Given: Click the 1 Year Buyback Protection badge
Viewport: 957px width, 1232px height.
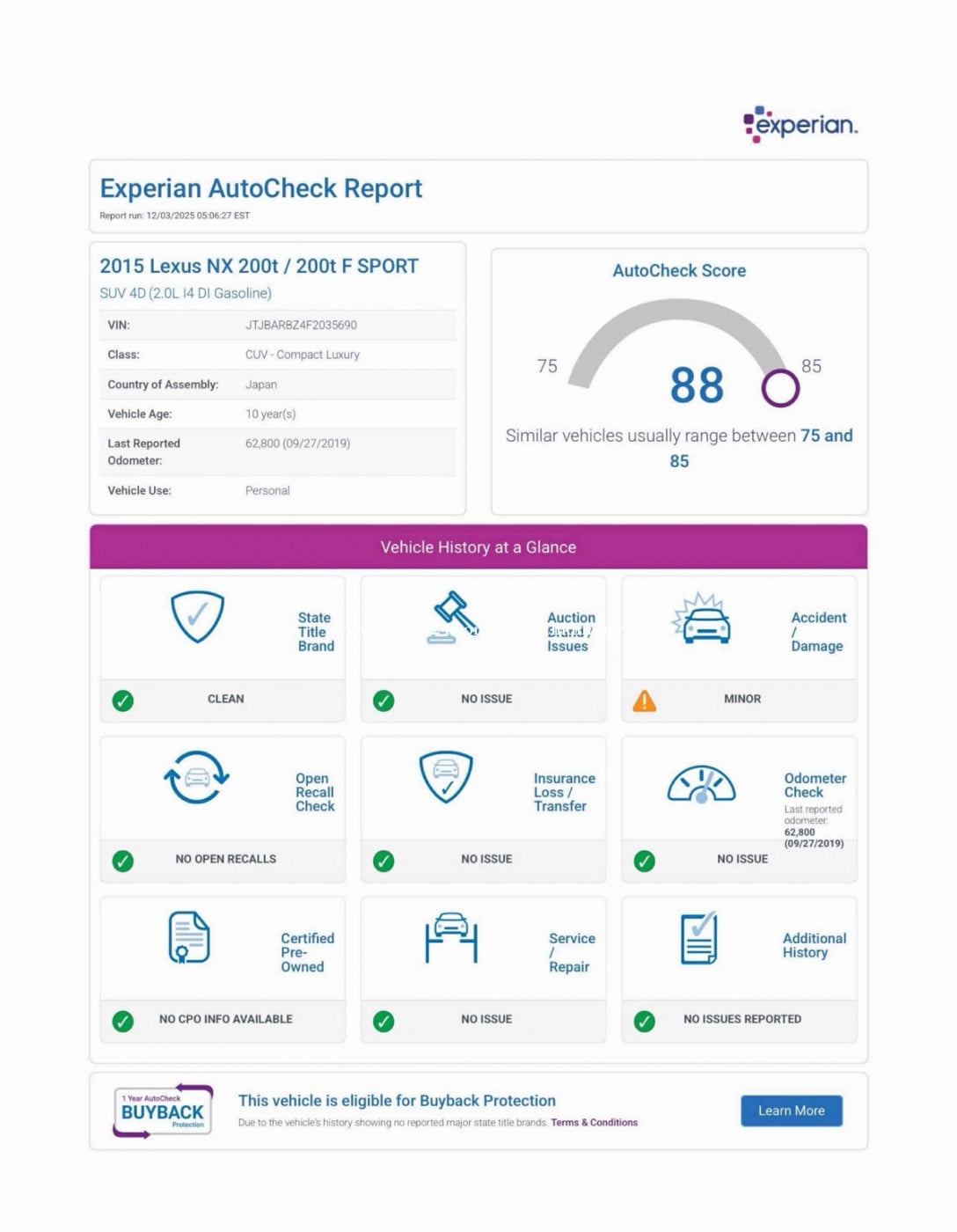Looking at the screenshot, I should tap(163, 1111).
